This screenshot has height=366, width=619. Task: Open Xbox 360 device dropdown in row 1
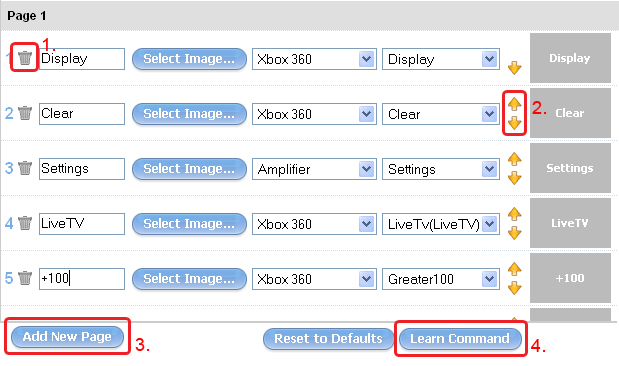click(x=314, y=59)
